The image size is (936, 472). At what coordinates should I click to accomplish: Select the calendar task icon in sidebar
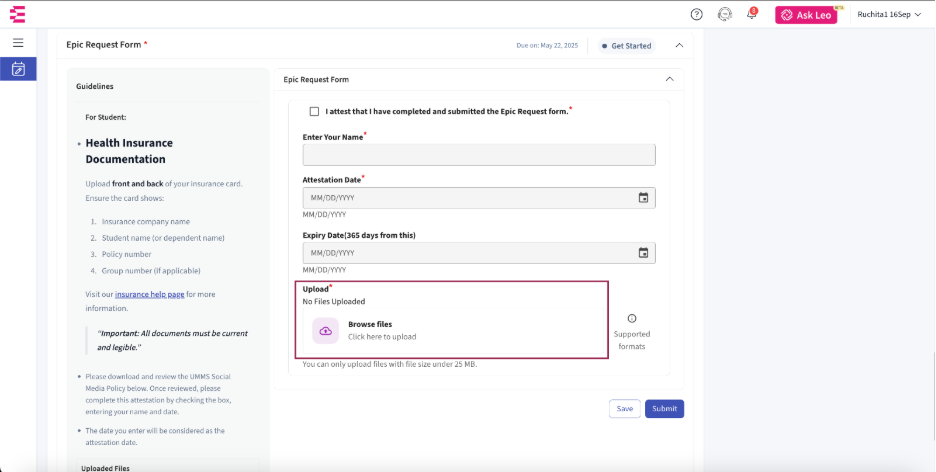(18, 69)
